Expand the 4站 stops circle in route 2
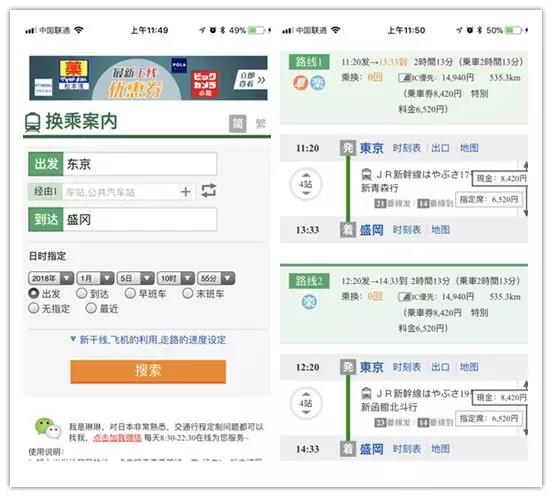This screenshot has height=497, width=552. [306, 403]
